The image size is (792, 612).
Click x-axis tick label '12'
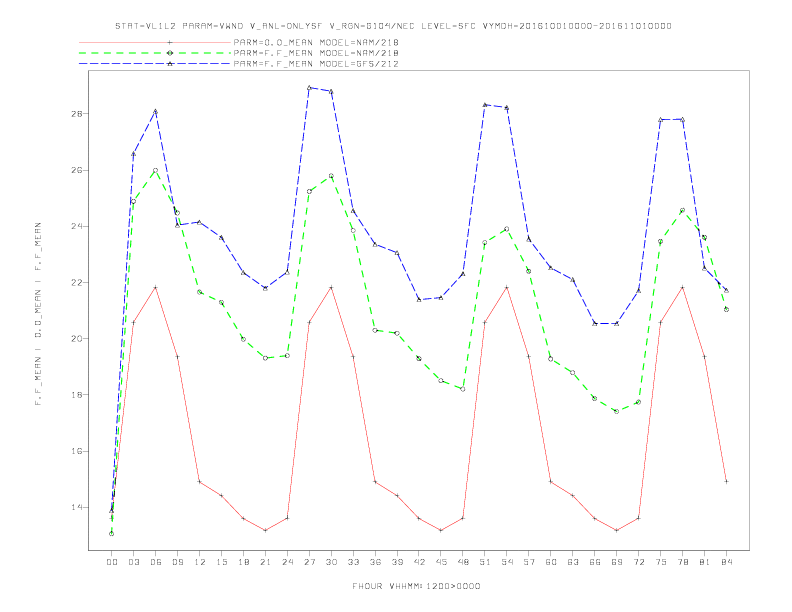pos(200,562)
